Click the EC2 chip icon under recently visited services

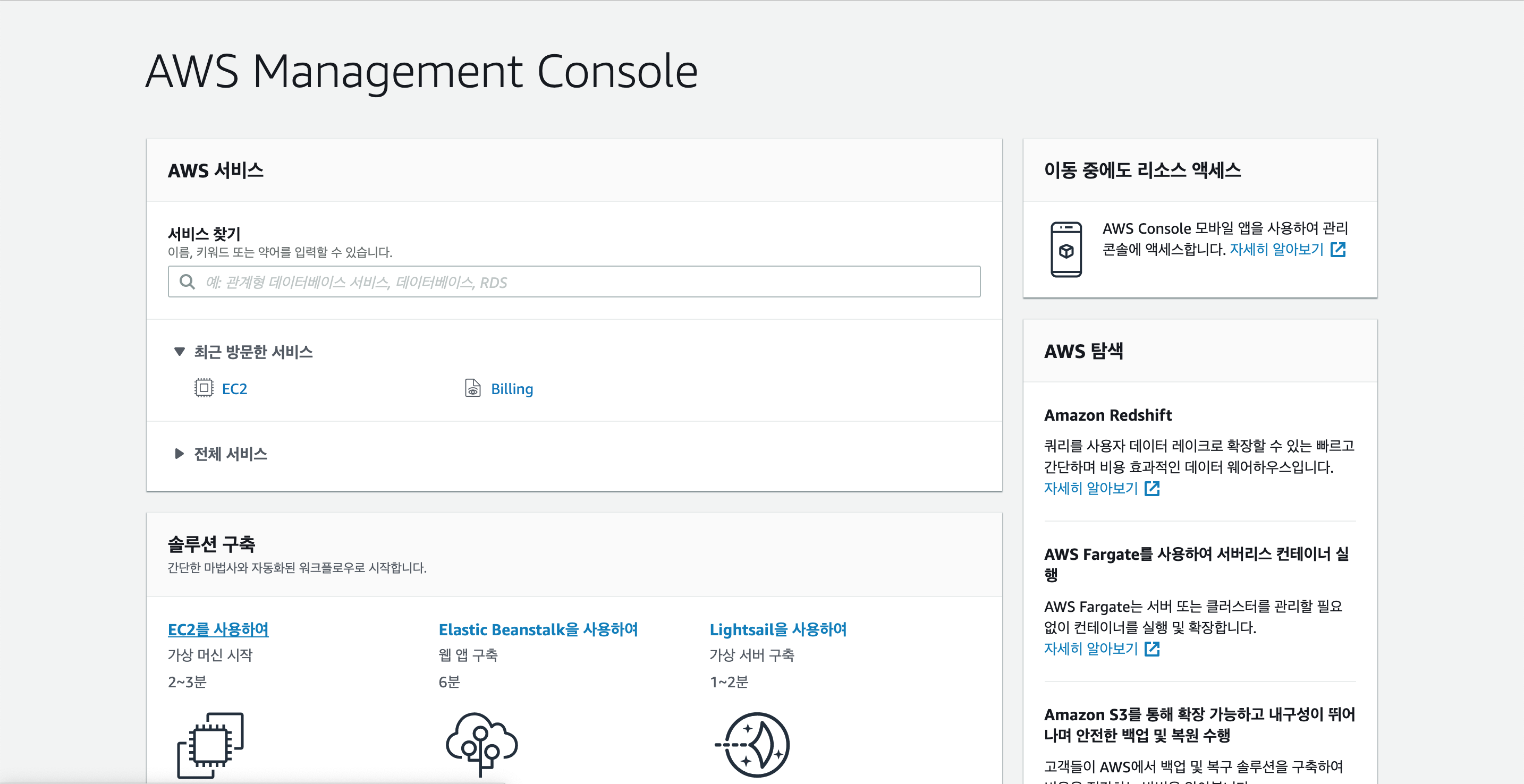pos(204,388)
